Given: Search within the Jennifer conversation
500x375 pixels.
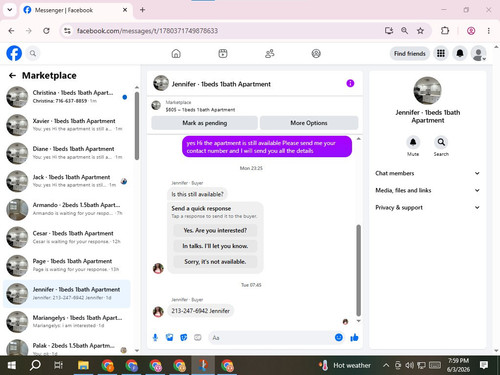Looking at the screenshot, I should [x=441, y=143].
